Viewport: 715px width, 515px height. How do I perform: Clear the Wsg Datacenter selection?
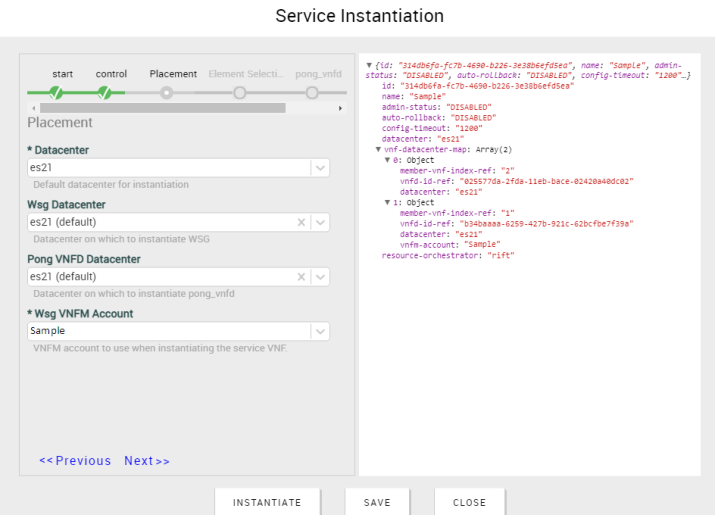pyautogui.click(x=301, y=222)
